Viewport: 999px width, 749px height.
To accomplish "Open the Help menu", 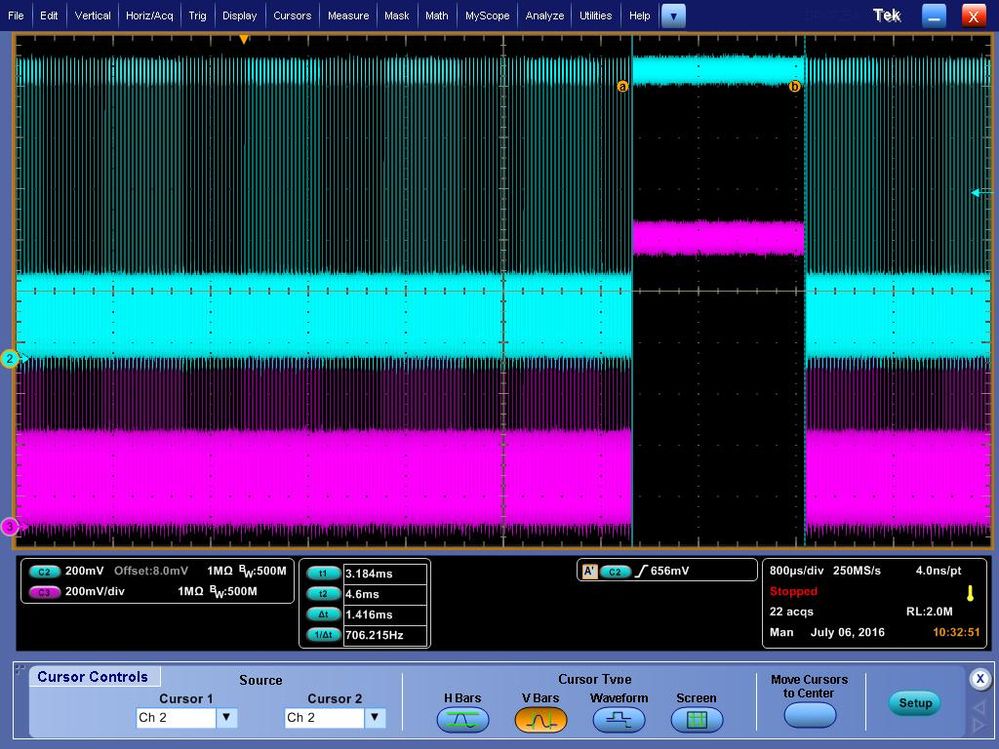I will coord(639,15).
